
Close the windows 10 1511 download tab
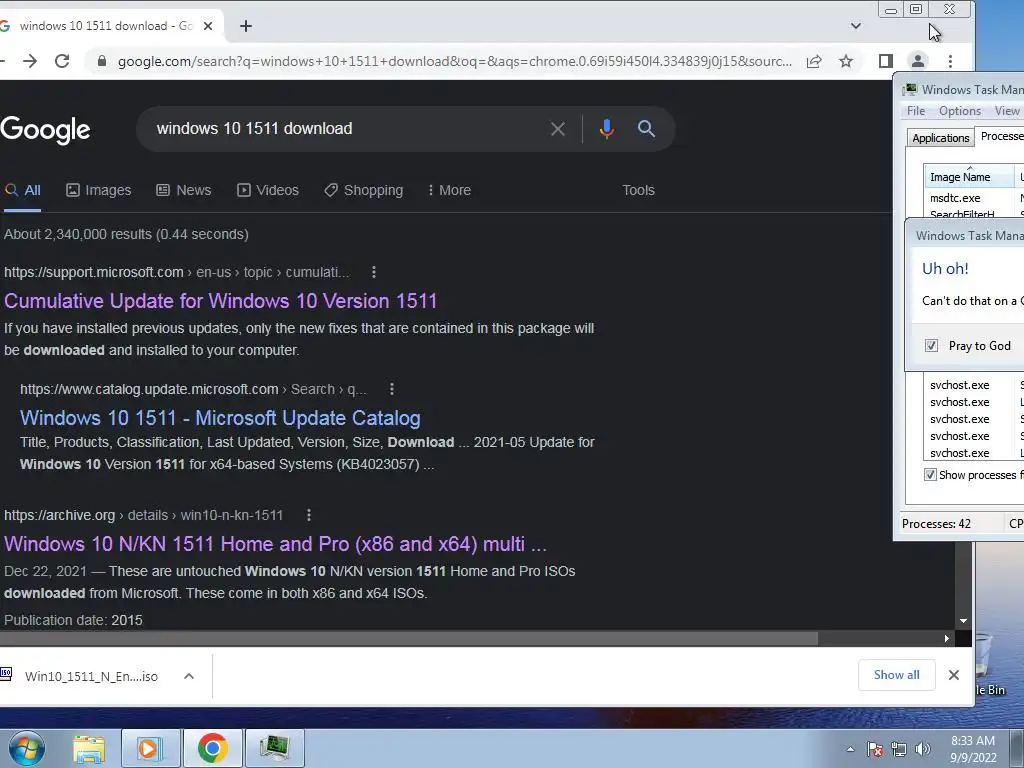coord(208,26)
